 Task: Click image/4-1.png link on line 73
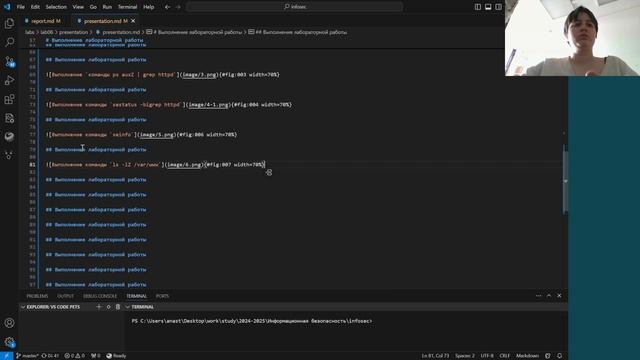coord(209,104)
